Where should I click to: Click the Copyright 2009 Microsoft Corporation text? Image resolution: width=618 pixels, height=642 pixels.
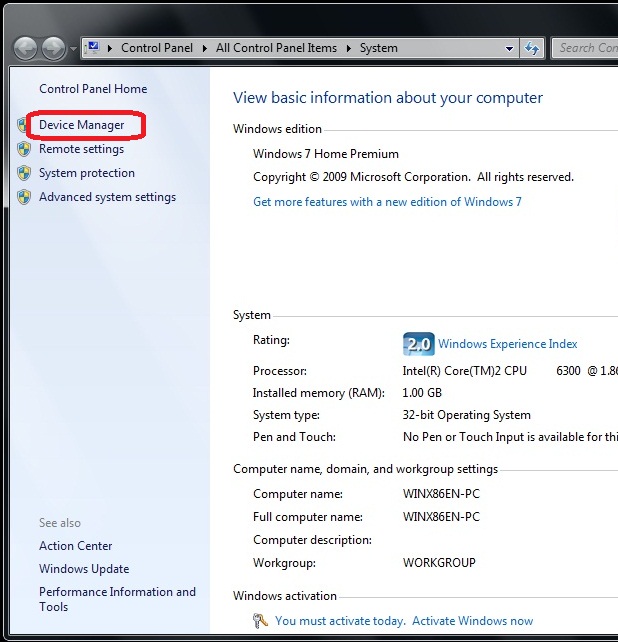(x=413, y=177)
